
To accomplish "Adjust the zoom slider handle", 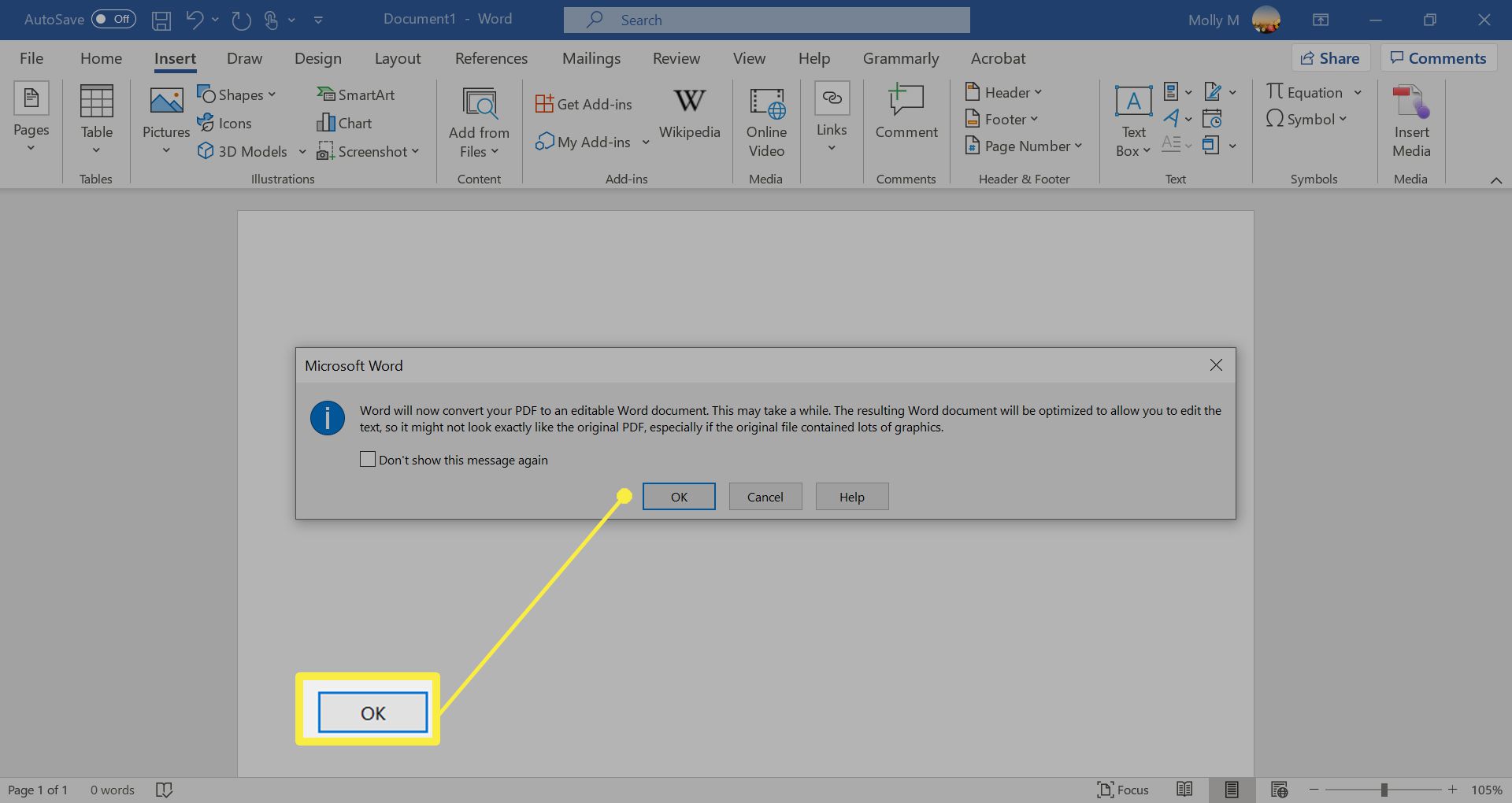I will pyautogui.click(x=1384, y=790).
